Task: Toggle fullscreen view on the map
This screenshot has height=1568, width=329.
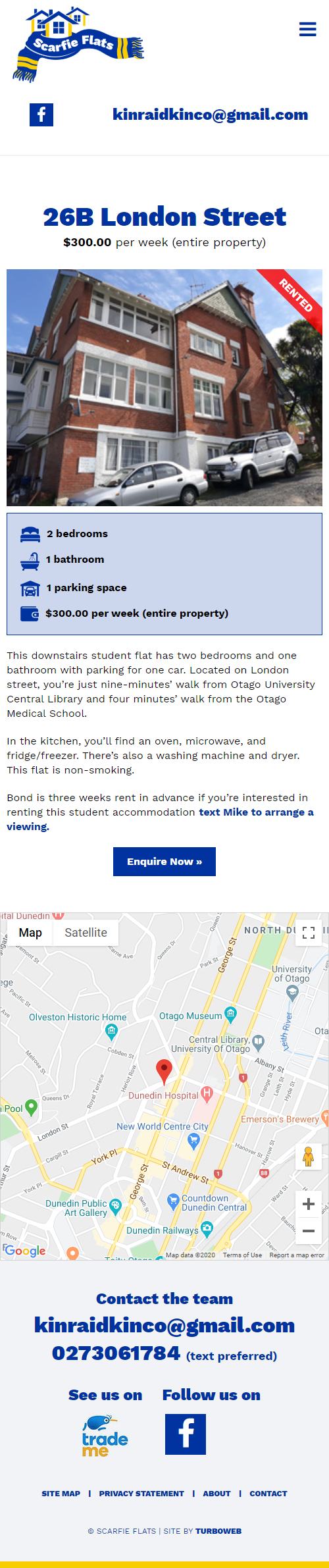Action: 309,932
